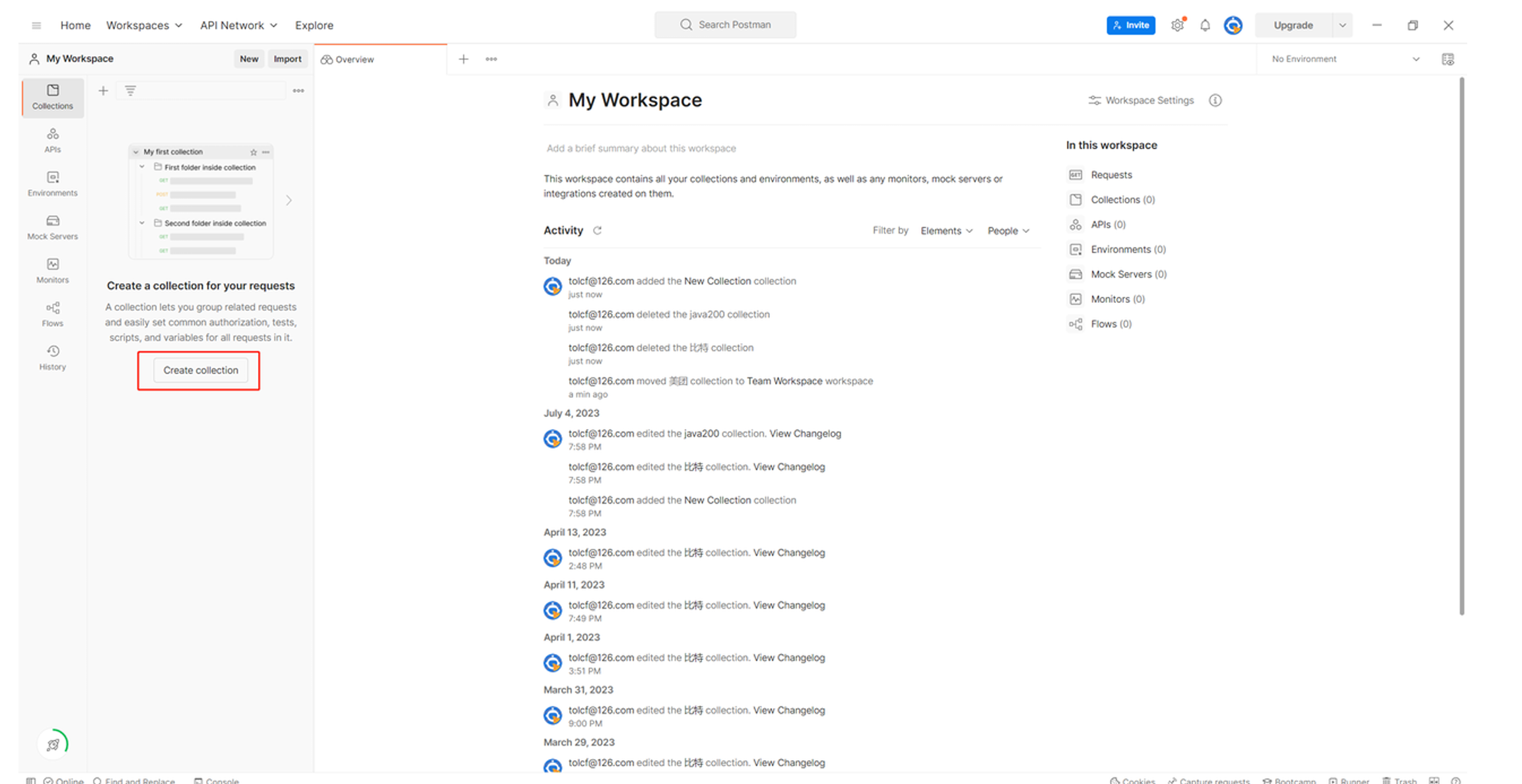This screenshot has height=784, width=1522.
Task: Click the rocket launchpad icon
Action: [53, 744]
